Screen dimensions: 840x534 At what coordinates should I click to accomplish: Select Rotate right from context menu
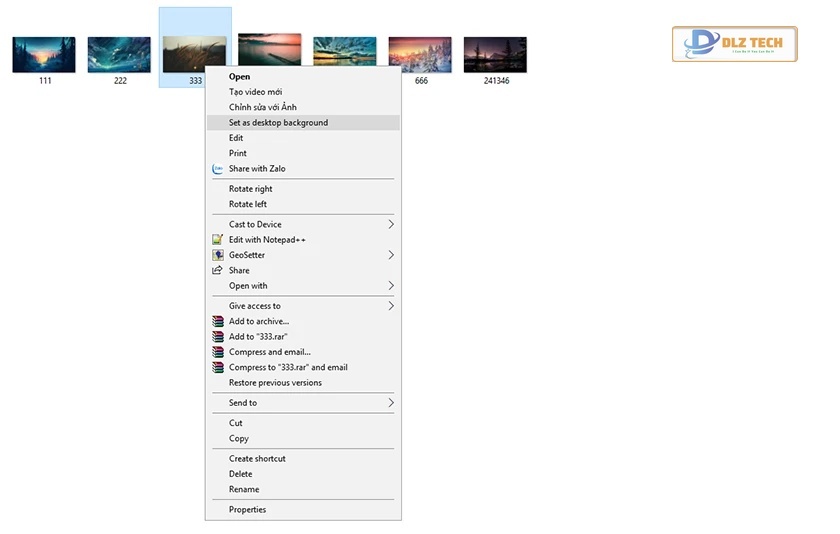(250, 189)
